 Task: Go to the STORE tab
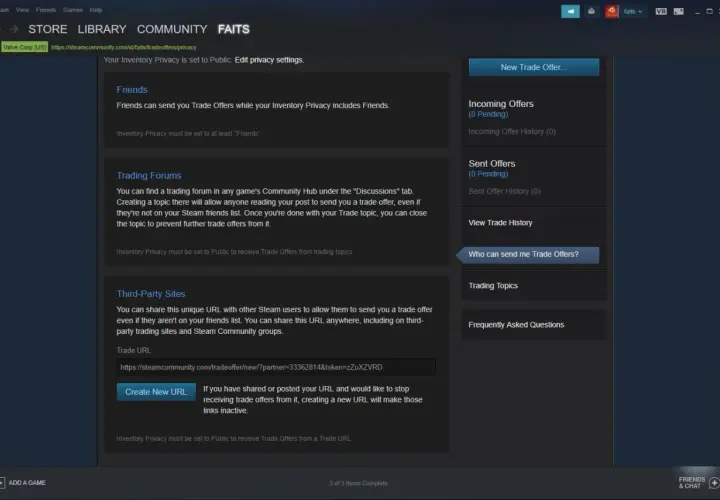click(x=48, y=29)
